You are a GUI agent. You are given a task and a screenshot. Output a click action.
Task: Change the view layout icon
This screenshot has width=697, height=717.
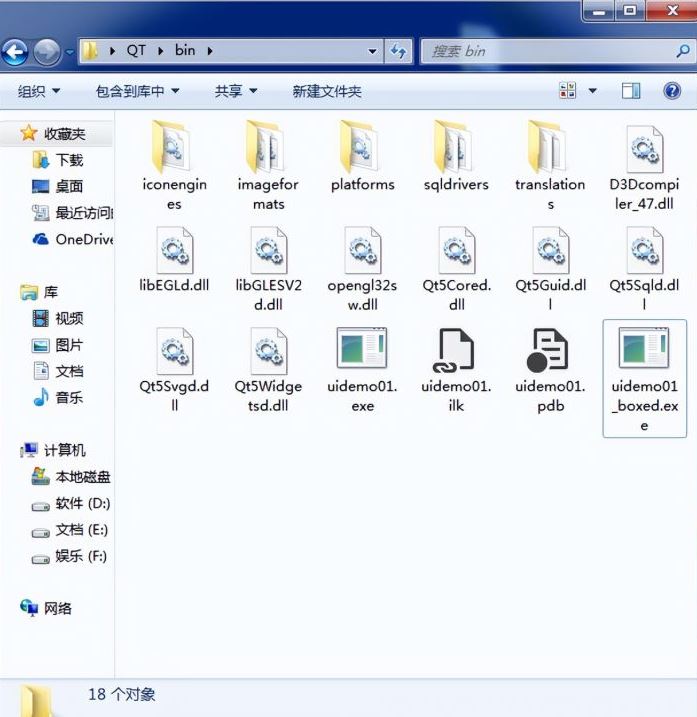pos(568,91)
